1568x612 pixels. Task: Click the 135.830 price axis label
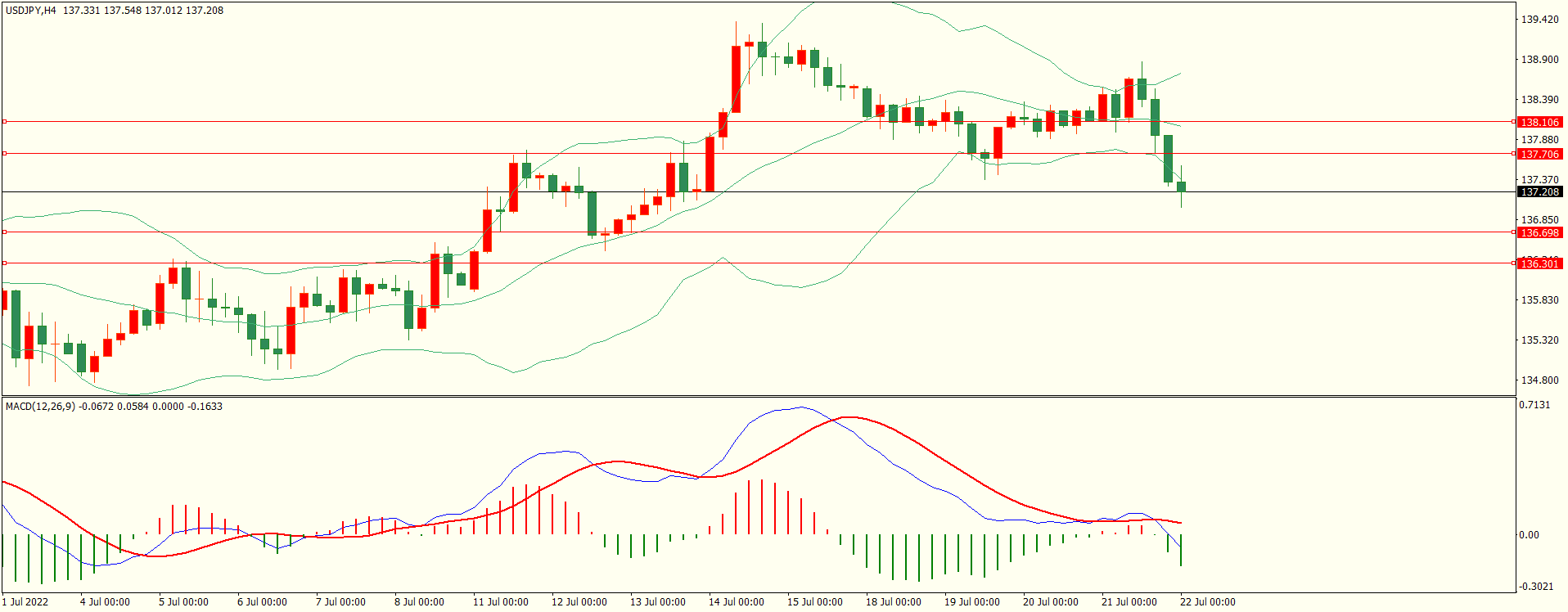tap(1539, 300)
